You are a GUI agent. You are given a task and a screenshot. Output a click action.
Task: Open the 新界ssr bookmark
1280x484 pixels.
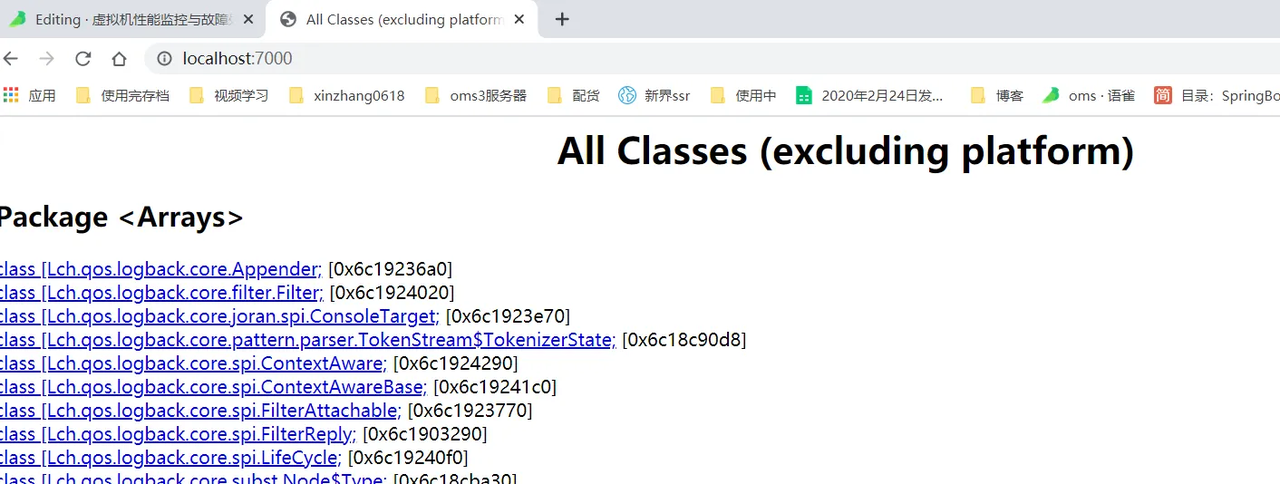pos(654,96)
